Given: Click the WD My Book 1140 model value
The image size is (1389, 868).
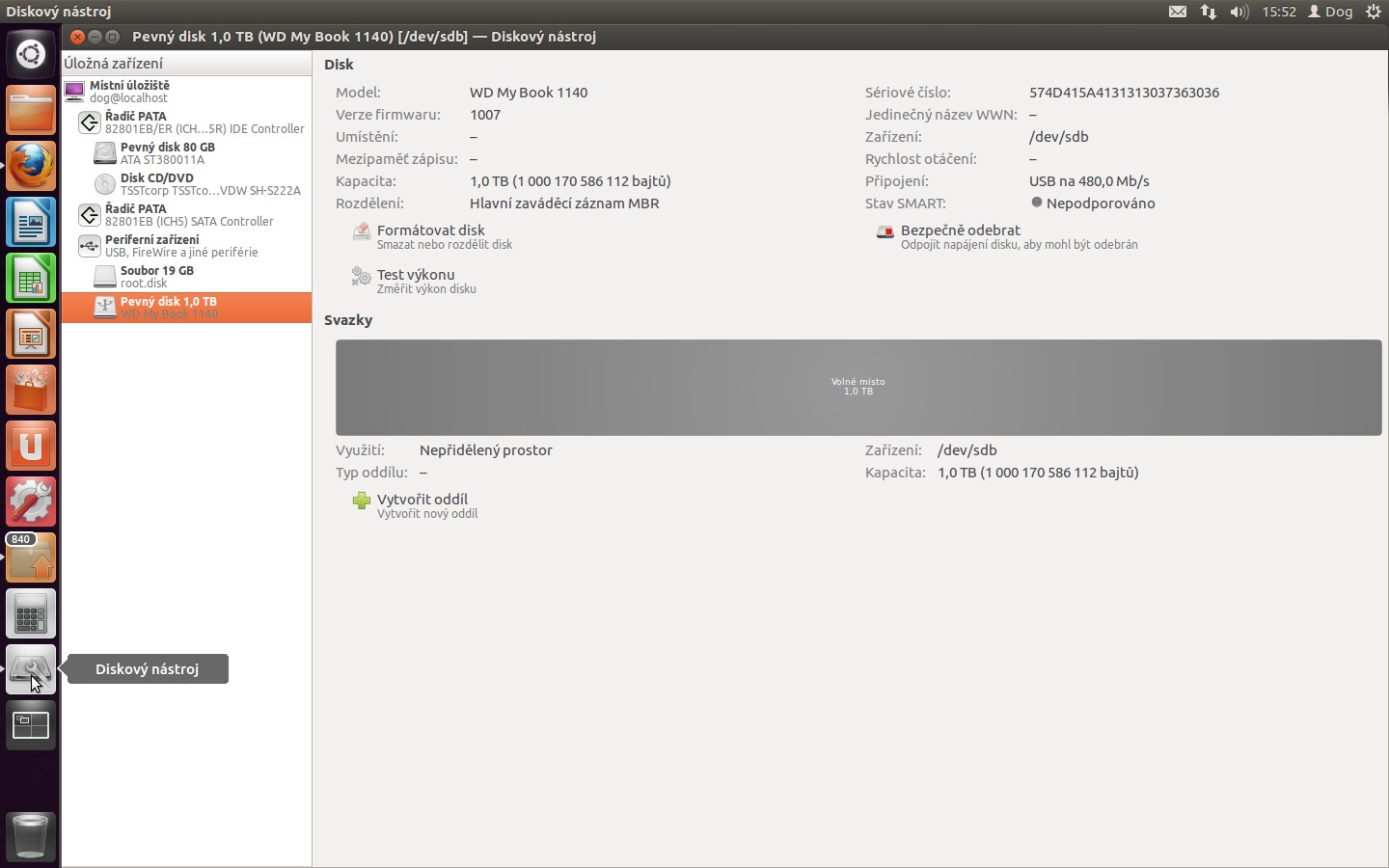Looking at the screenshot, I should (529, 93).
